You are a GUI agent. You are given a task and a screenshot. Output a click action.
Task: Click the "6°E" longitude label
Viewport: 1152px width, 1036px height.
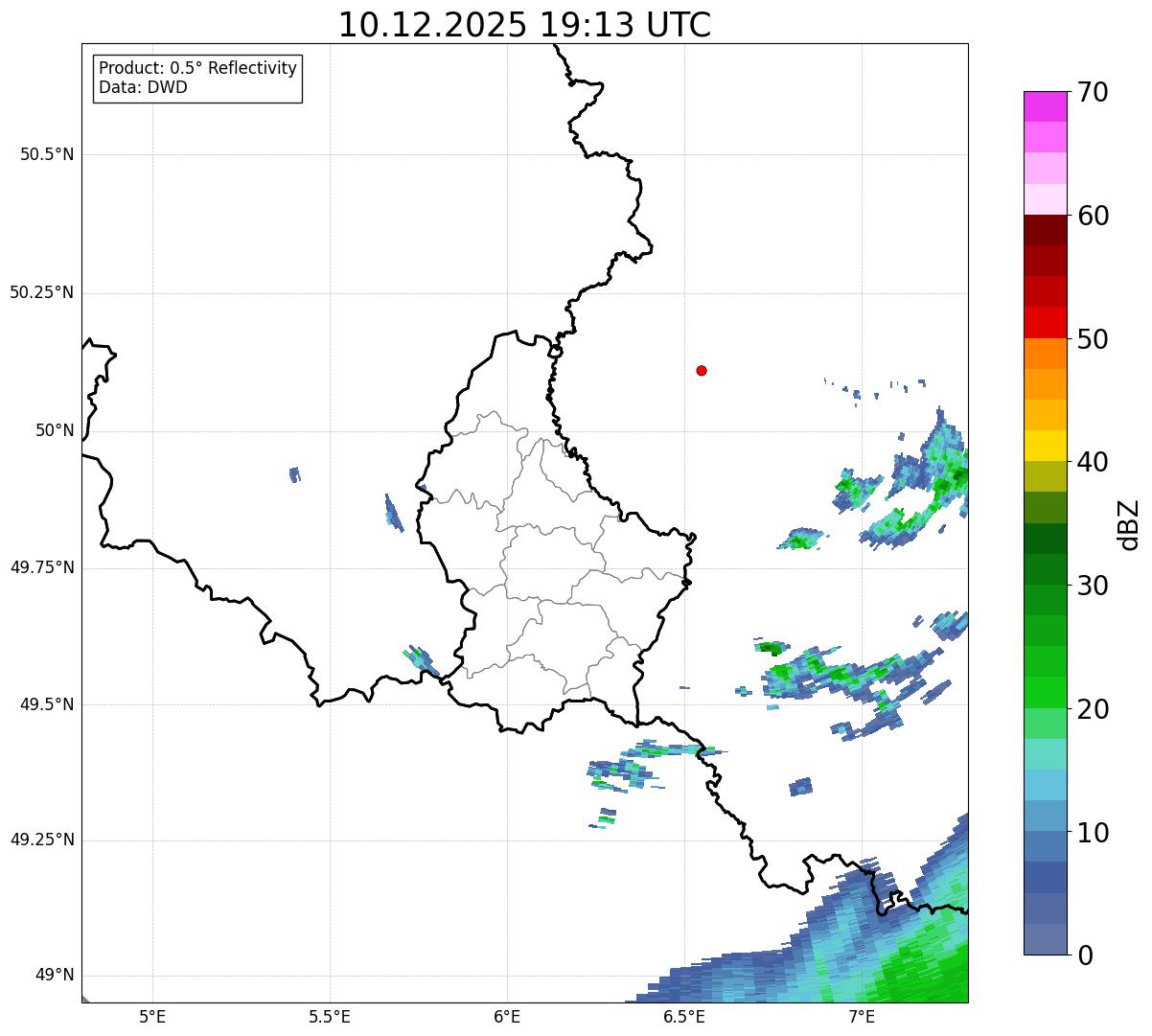point(507,1016)
